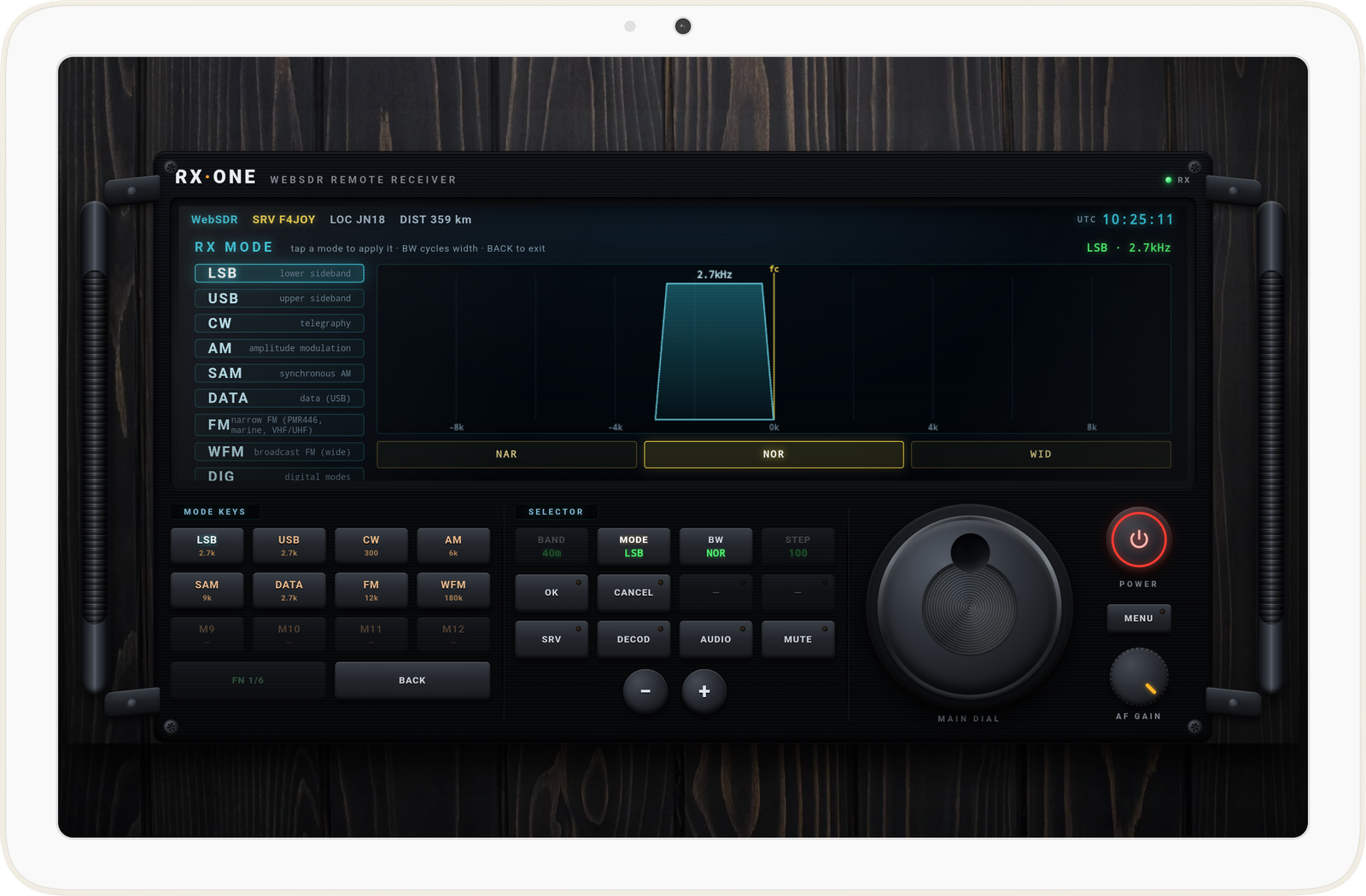Viewport: 1366px width, 896px height.
Task: Open the DECOD decoder button
Action: pos(633,639)
